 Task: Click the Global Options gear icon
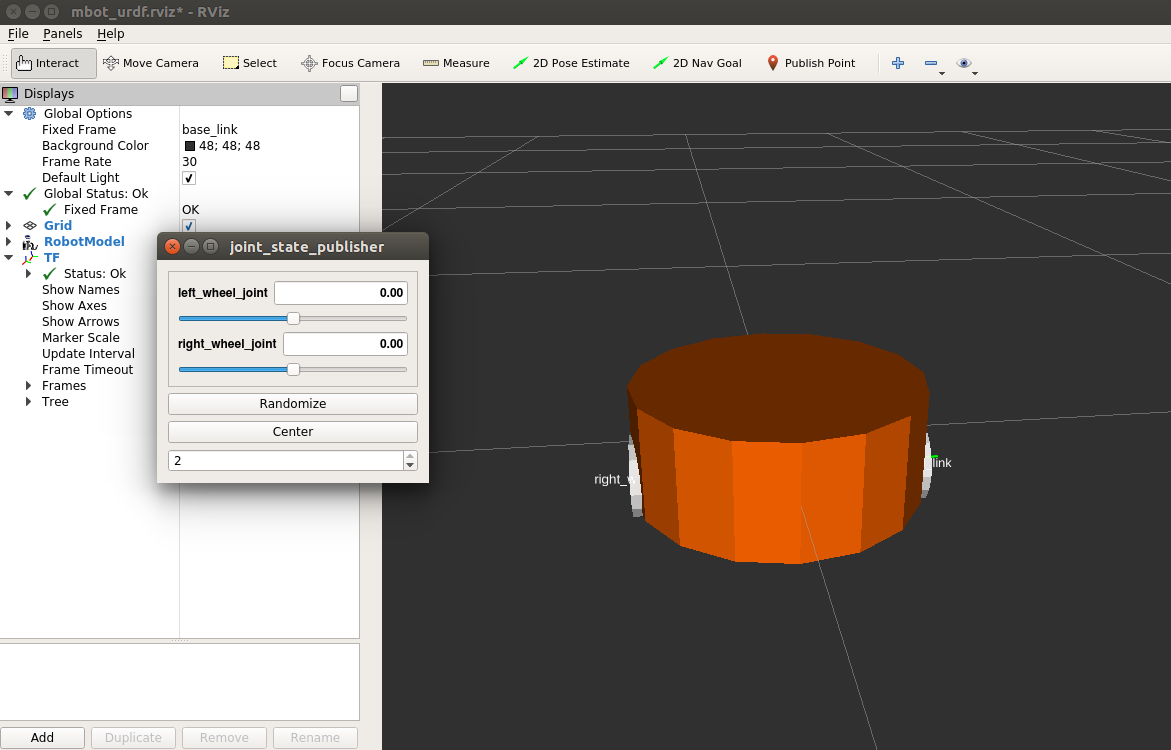click(x=29, y=114)
